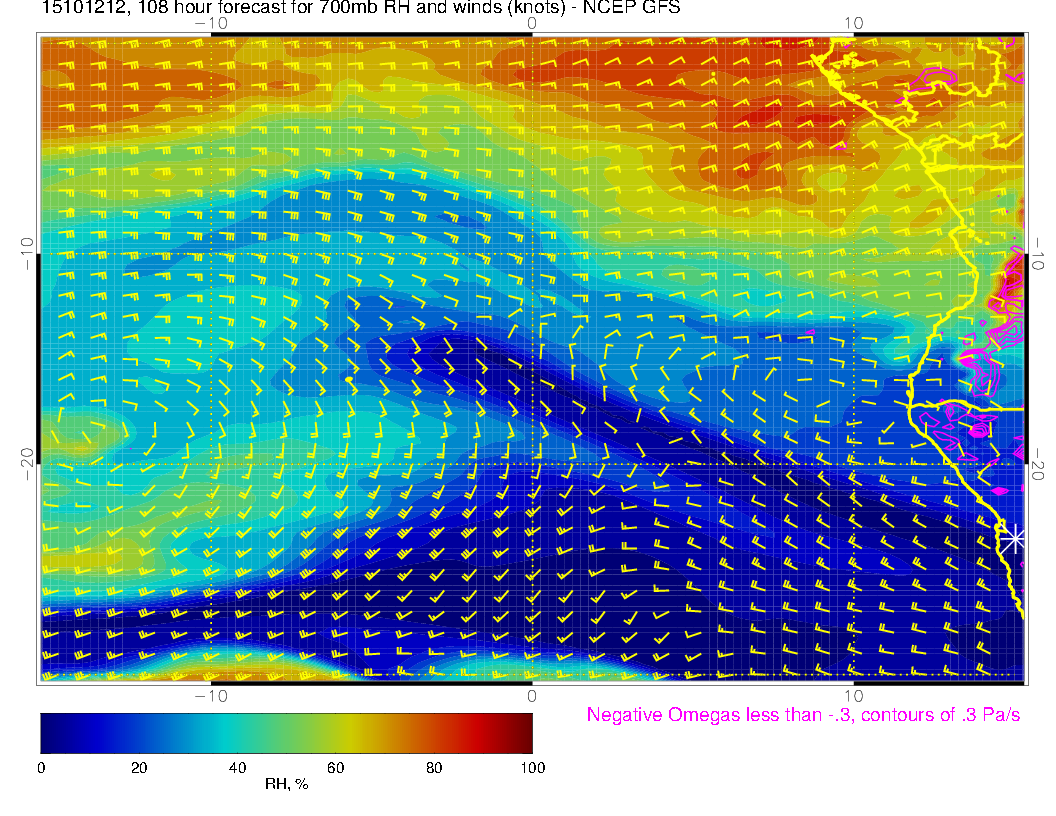
Task: Click the top axis longitude label '-10'
Action: (211, 23)
